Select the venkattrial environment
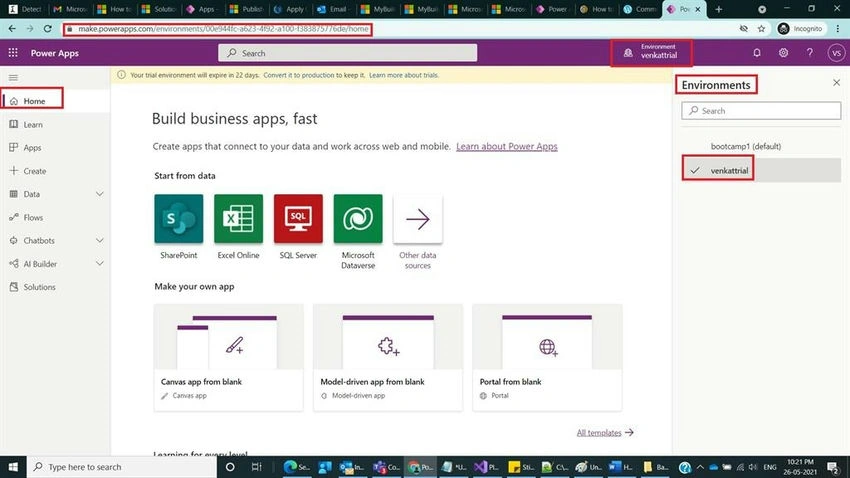Image resolution: width=850 pixels, height=478 pixels. 761,170
